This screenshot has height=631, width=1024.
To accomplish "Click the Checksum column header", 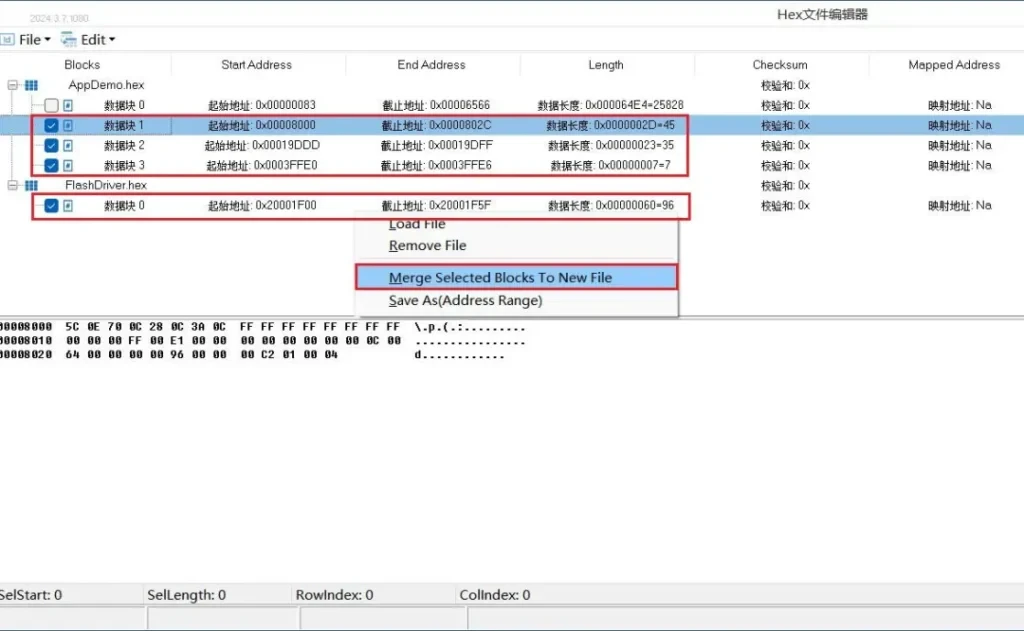I will tap(780, 65).
